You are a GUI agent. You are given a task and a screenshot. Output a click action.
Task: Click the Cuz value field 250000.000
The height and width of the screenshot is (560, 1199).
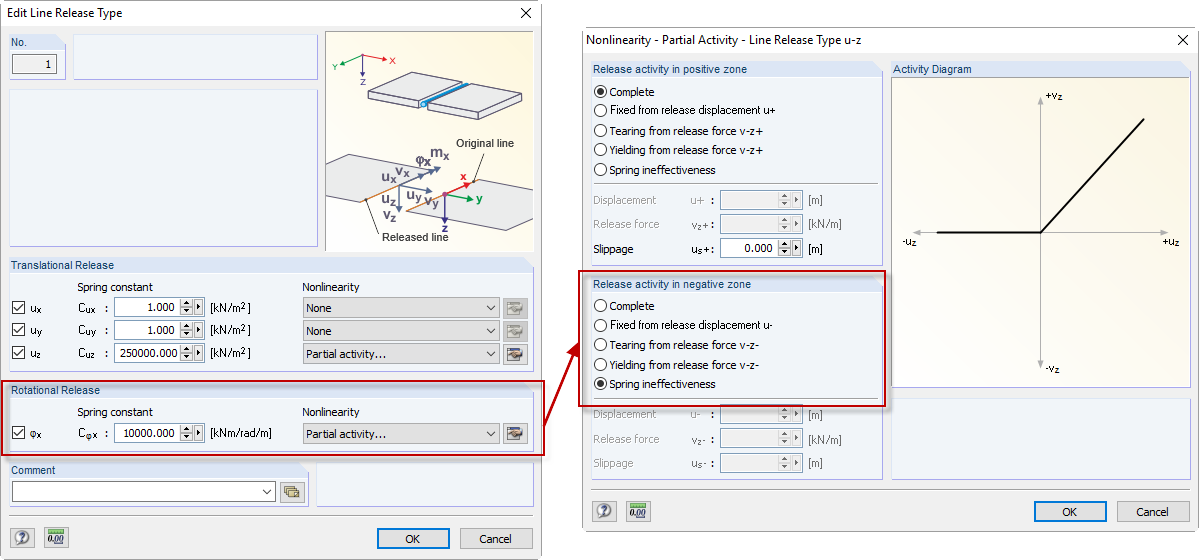[x=147, y=353]
